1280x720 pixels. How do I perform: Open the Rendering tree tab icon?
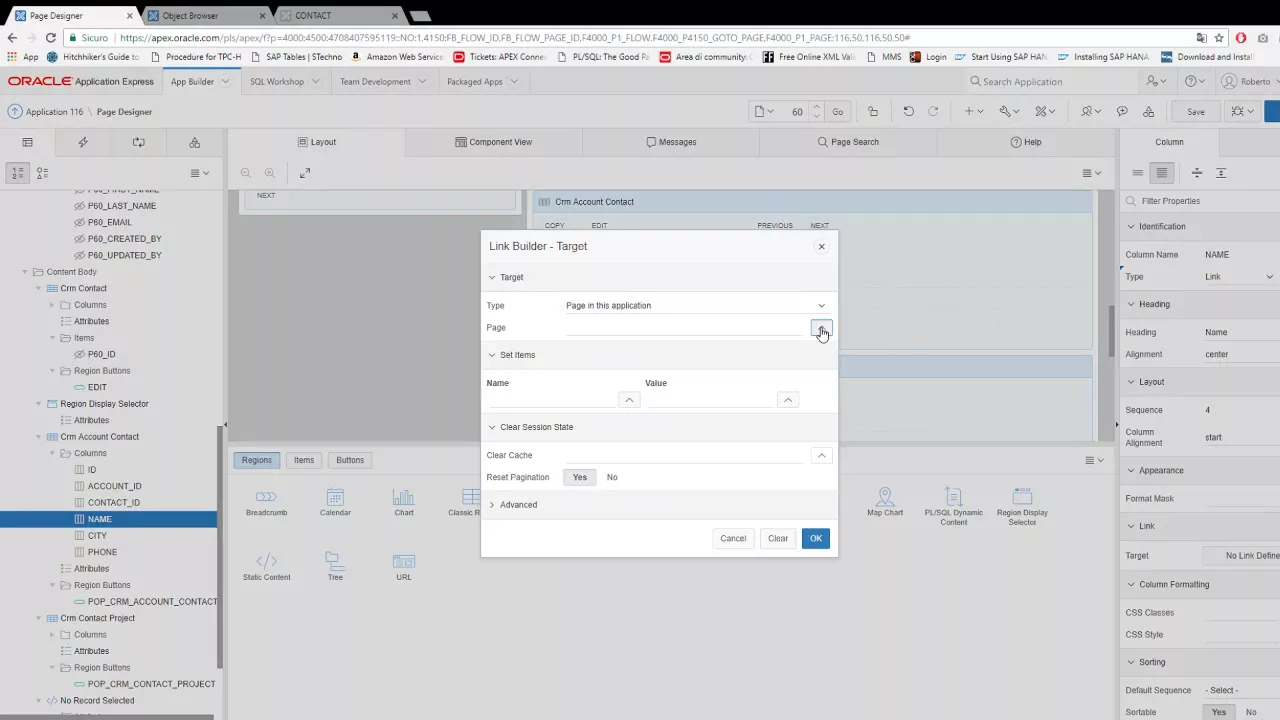[x=28, y=142]
